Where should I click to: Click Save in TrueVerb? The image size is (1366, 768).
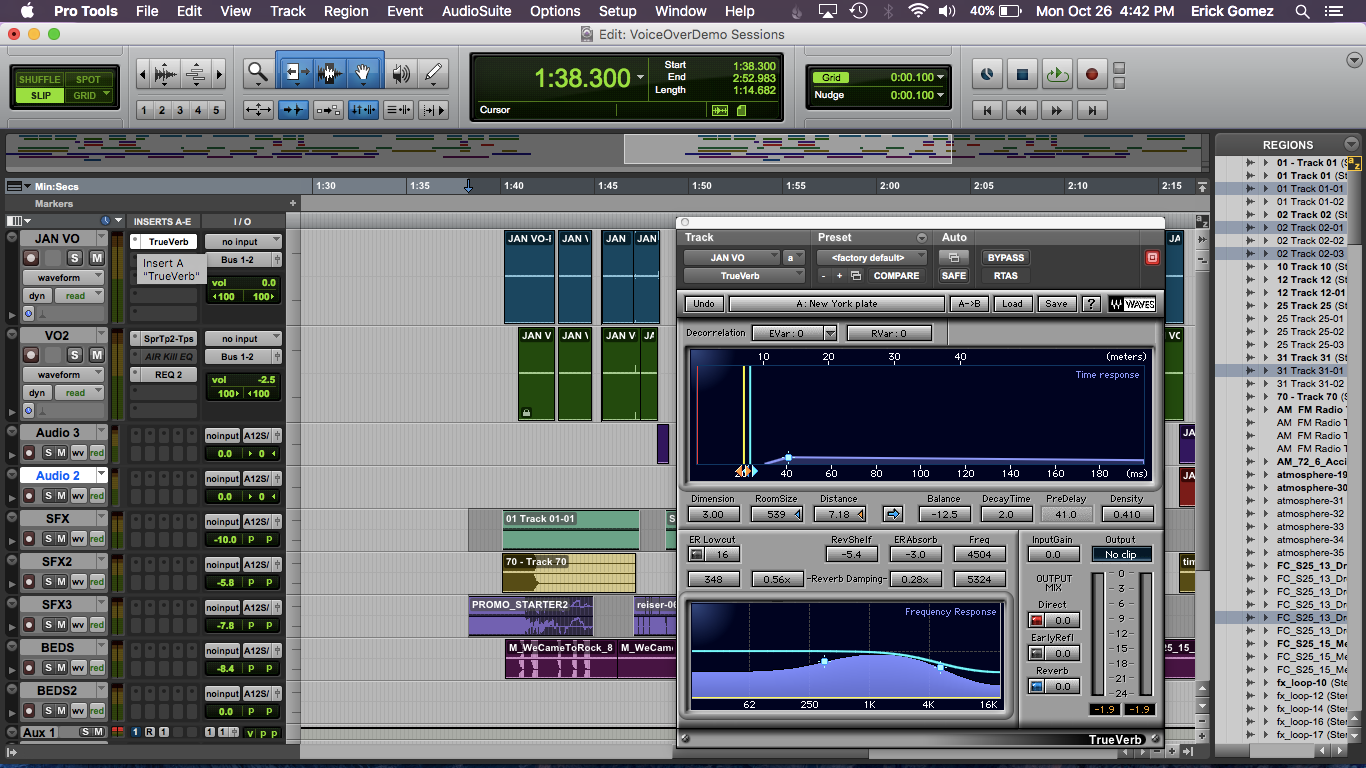pos(1055,304)
